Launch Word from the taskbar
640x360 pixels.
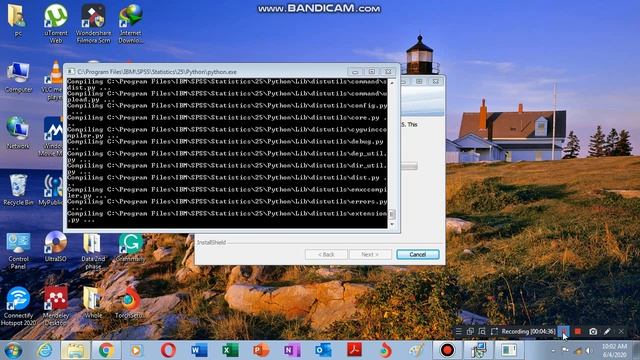pos(199,350)
